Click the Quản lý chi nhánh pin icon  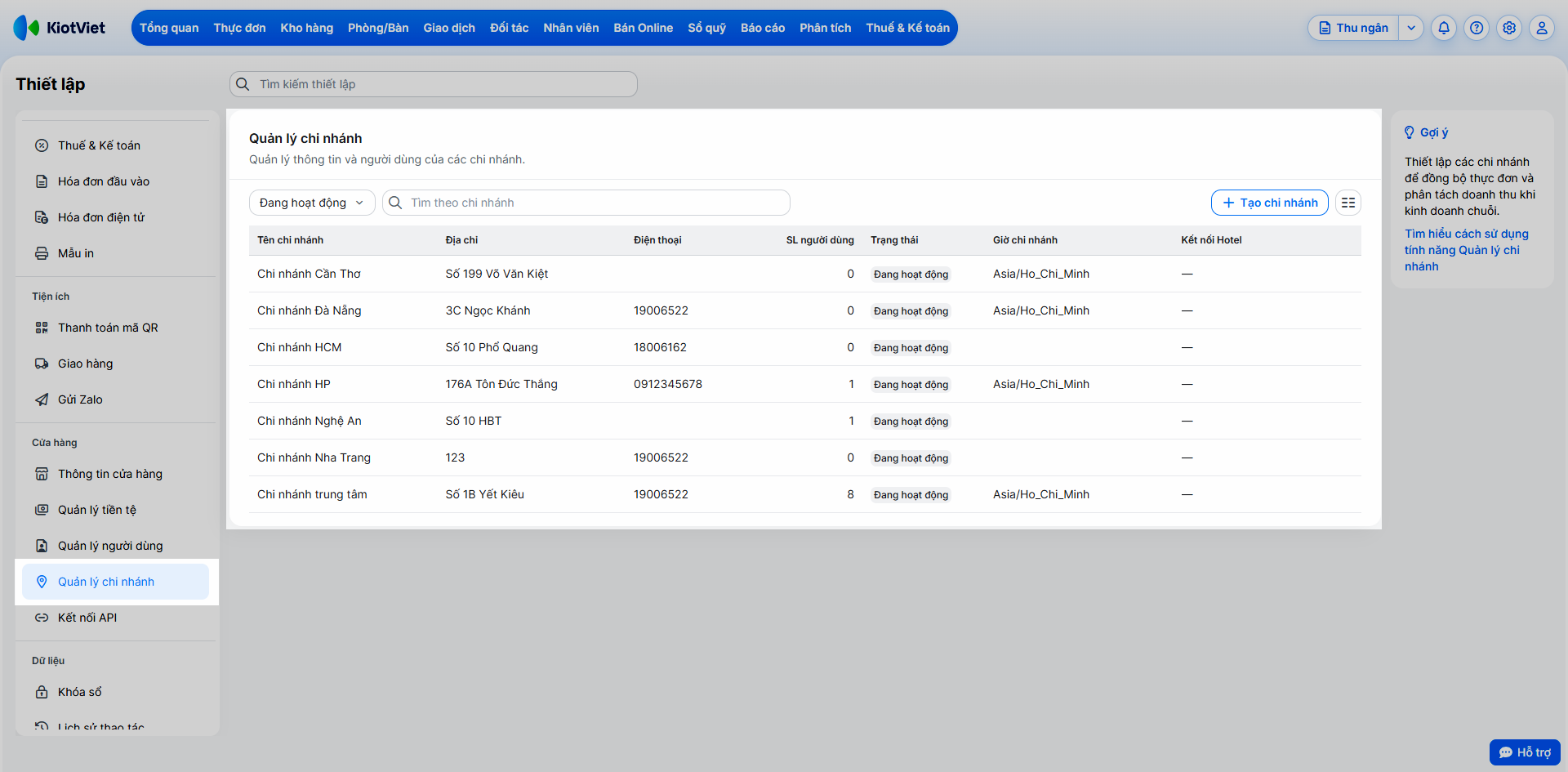(42, 582)
